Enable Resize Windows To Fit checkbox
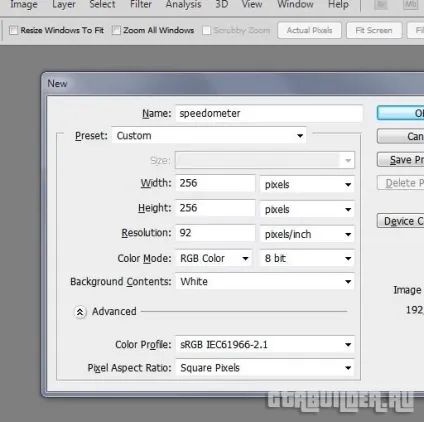This screenshot has height=422, width=424. (13, 30)
